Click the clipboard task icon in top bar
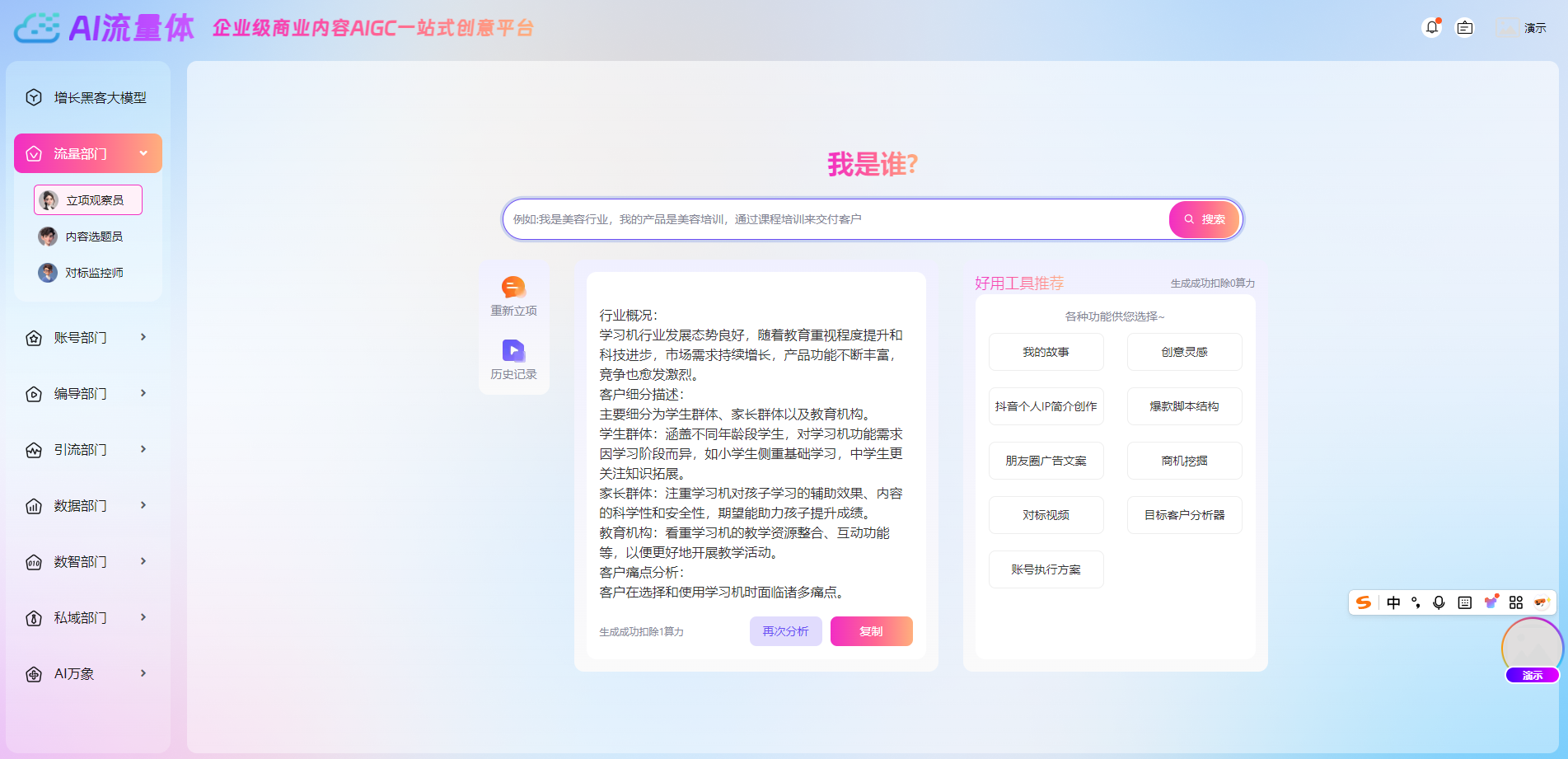The width and height of the screenshot is (1568, 759). click(1464, 27)
